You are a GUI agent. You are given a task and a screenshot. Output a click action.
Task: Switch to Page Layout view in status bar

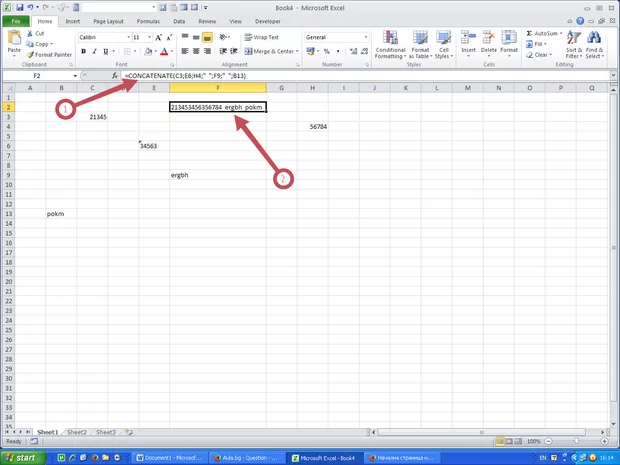(509, 441)
